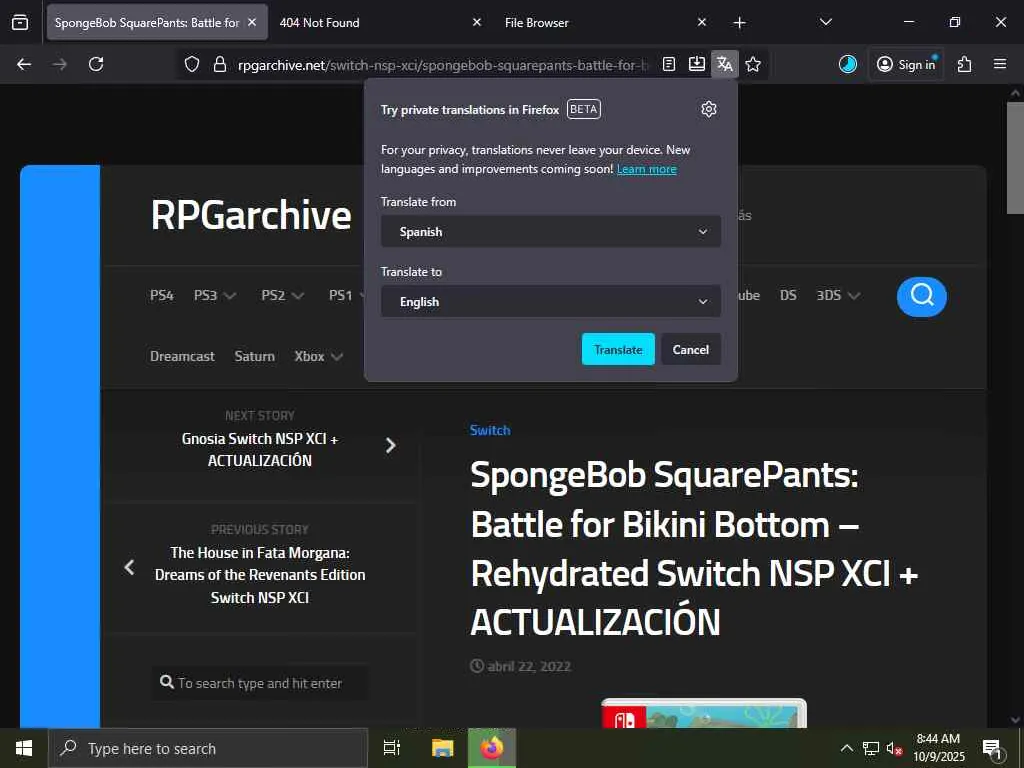Open the Extensions puzzle icon

point(965,64)
